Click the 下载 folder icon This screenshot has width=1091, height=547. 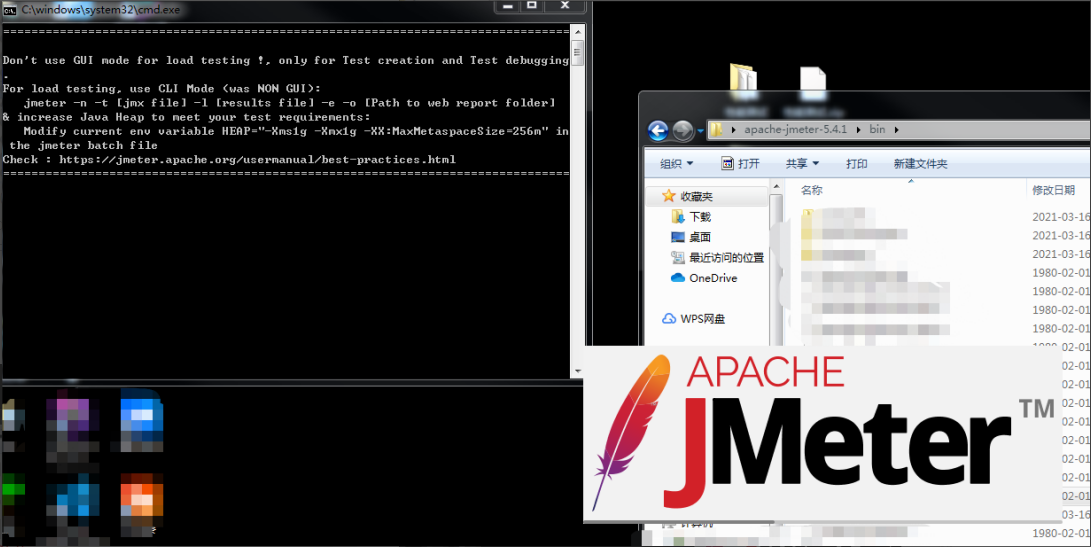678,217
